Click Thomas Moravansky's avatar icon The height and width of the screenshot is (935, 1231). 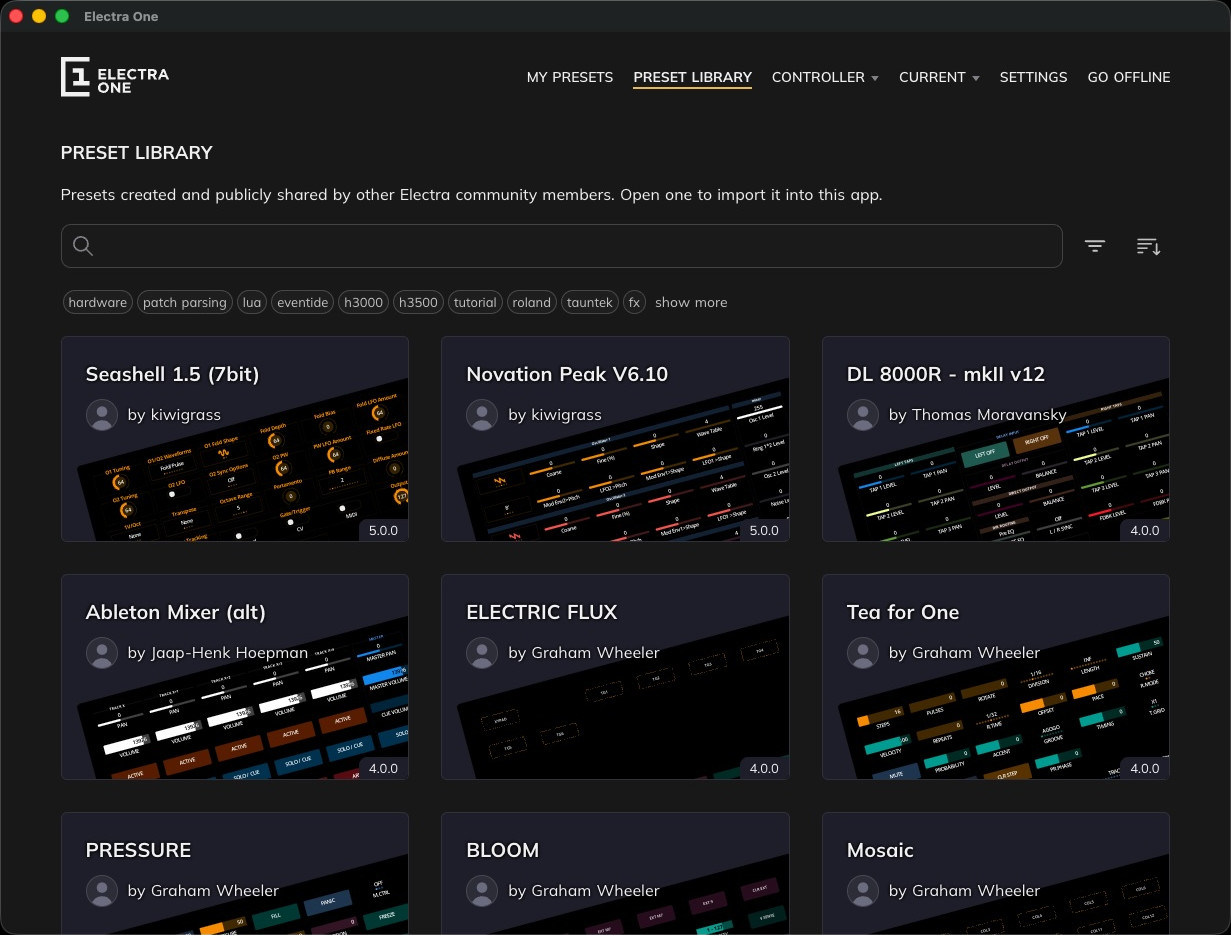[863, 415]
